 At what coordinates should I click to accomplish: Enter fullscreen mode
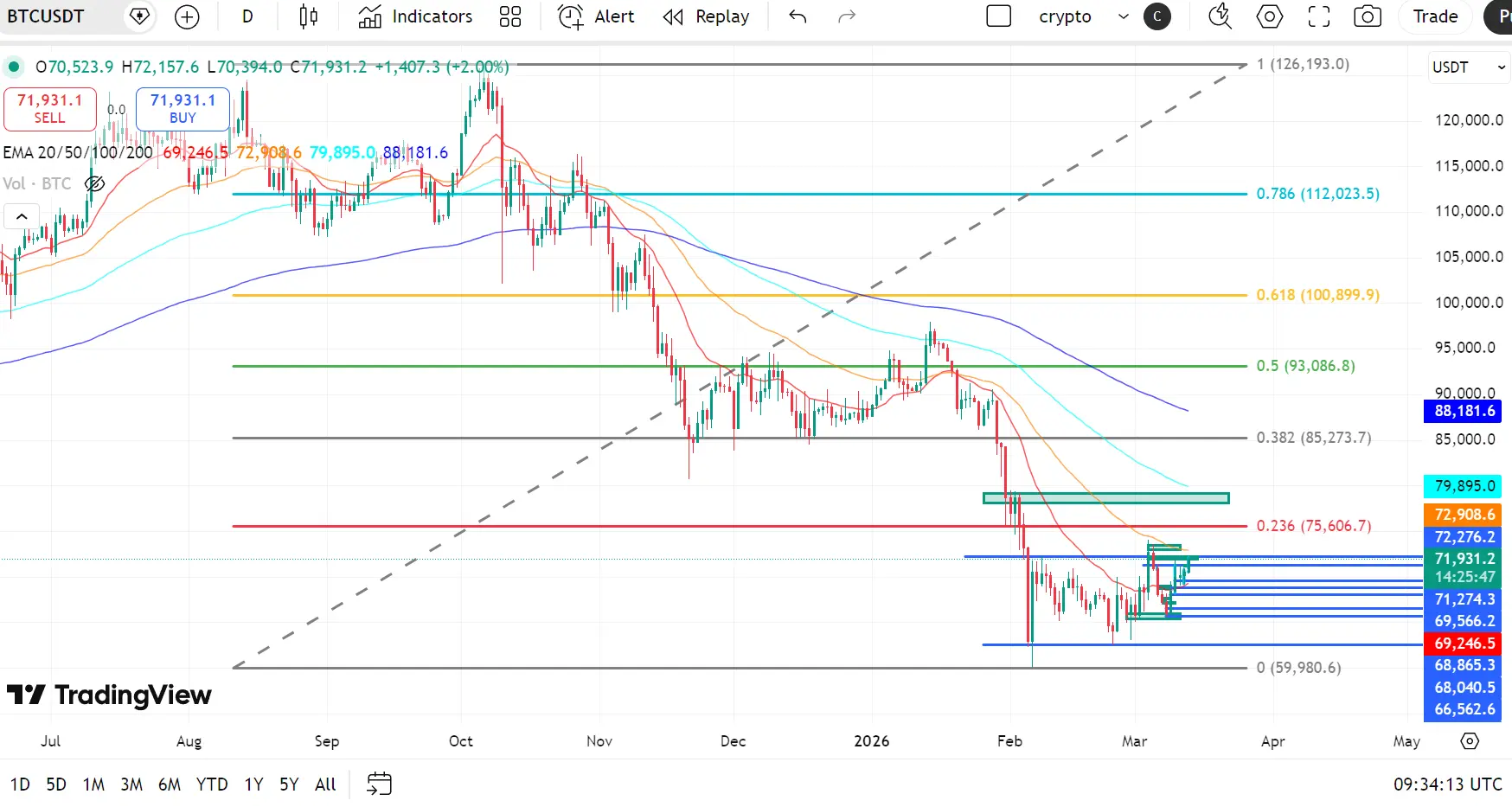pyautogui.click(x=1318, y=16)
